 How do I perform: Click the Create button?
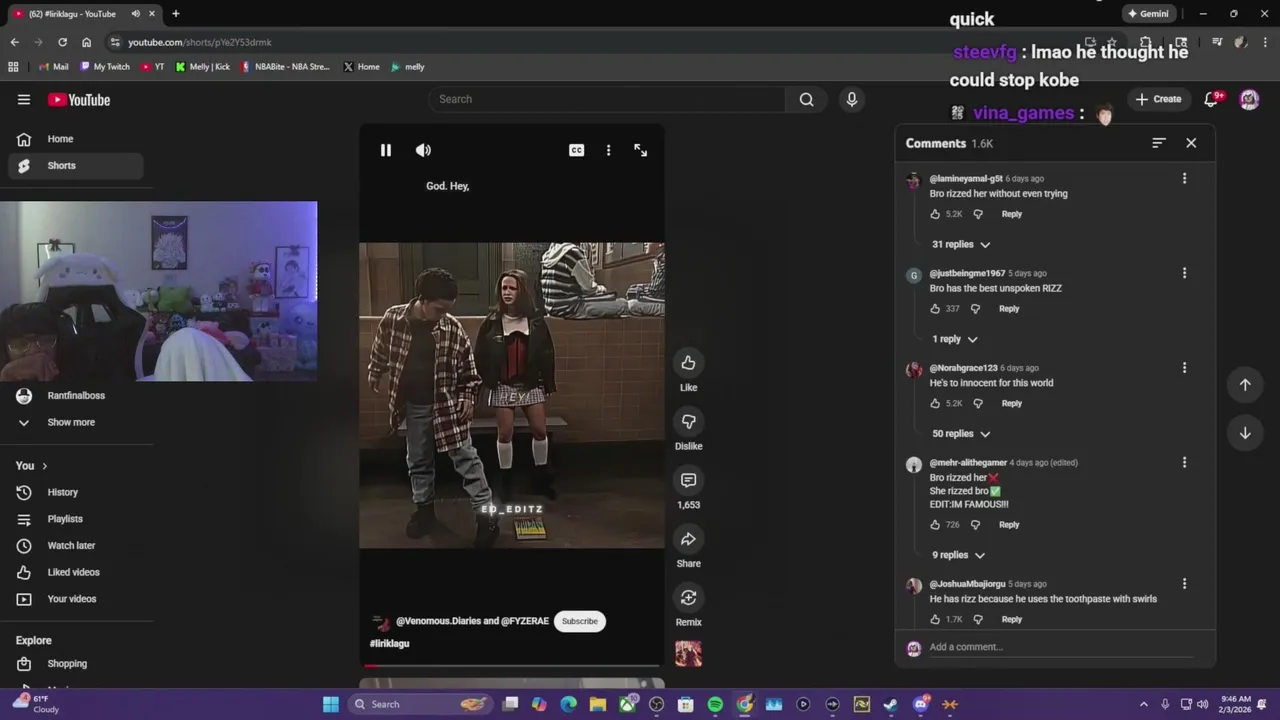point(1159,99)
